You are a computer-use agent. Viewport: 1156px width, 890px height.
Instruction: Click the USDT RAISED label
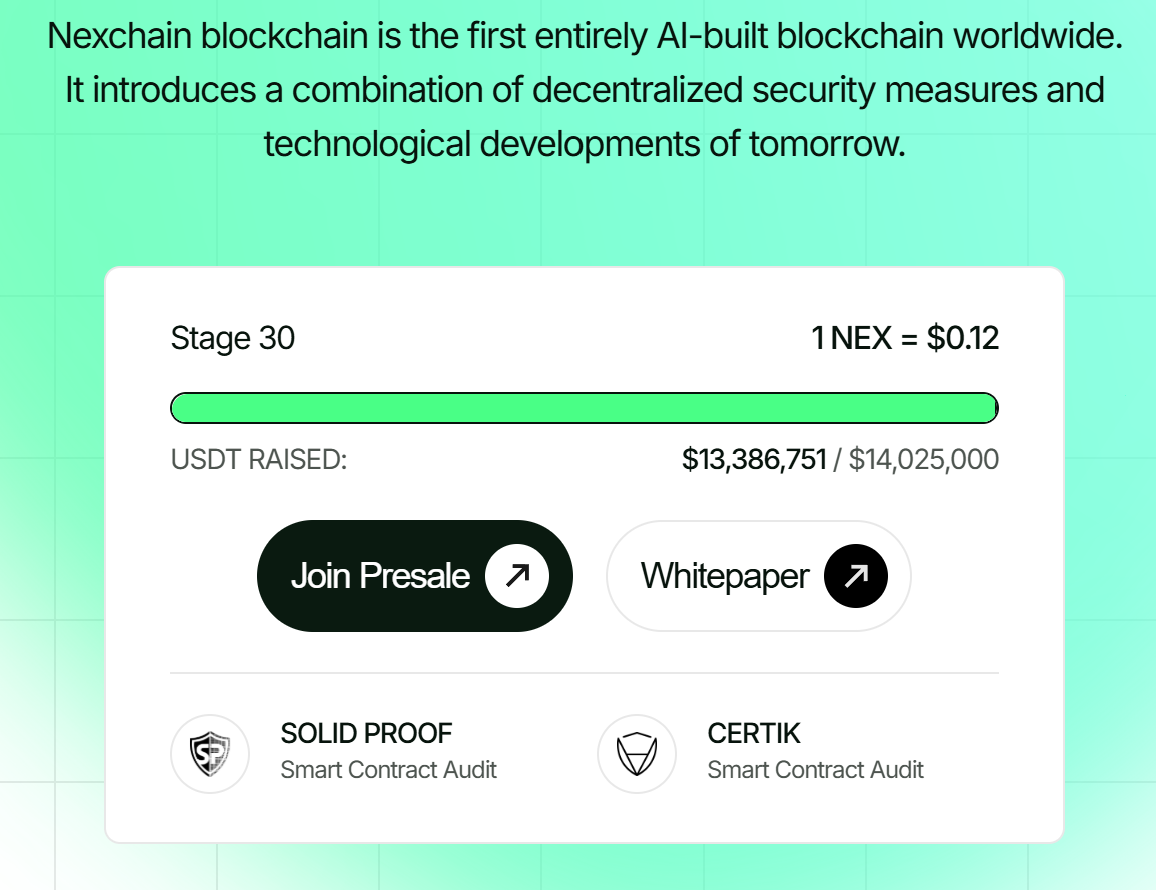coord(258,460)
